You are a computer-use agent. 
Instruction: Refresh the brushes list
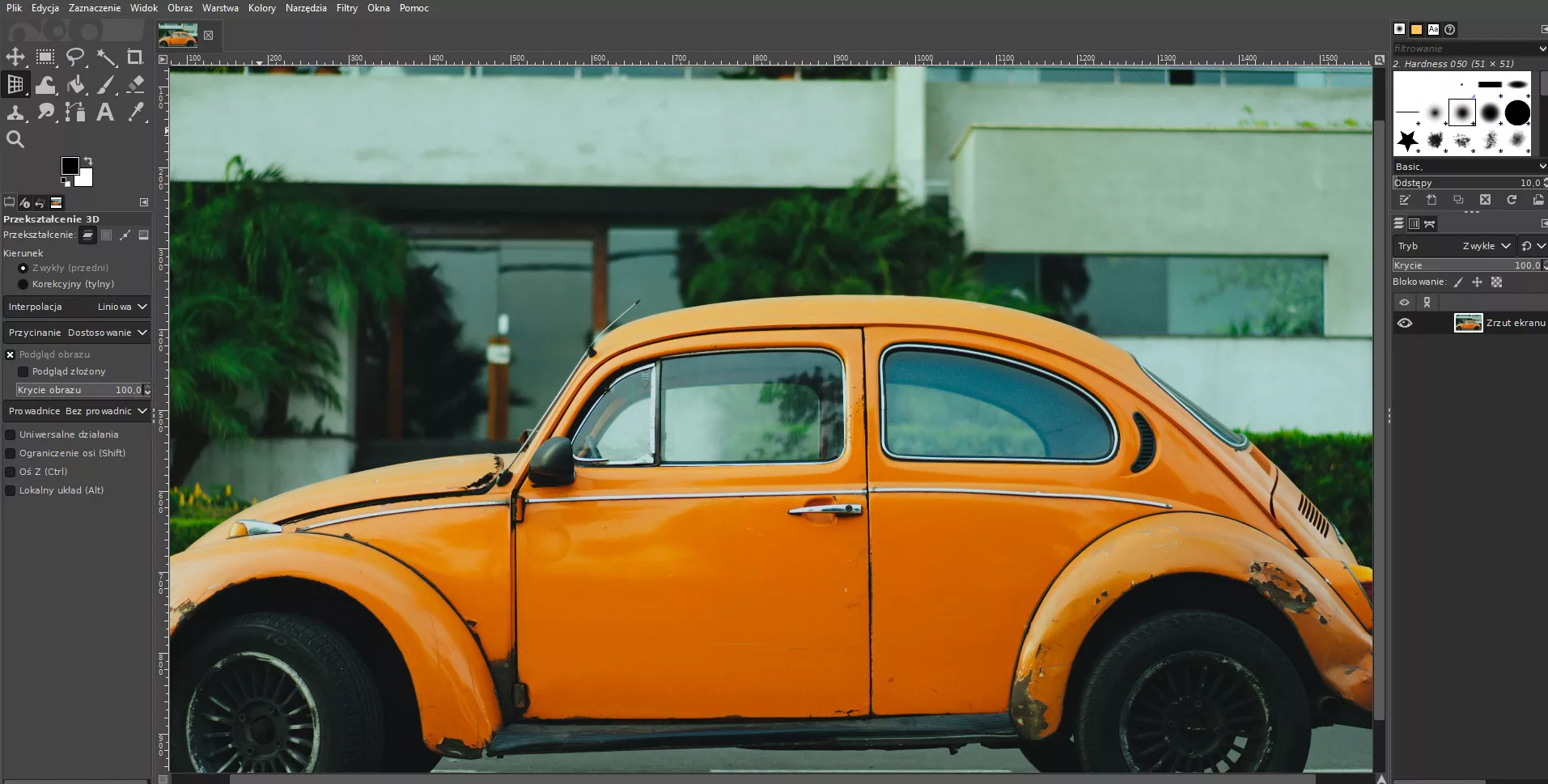pyautogui.click(x=1512, y=200)
